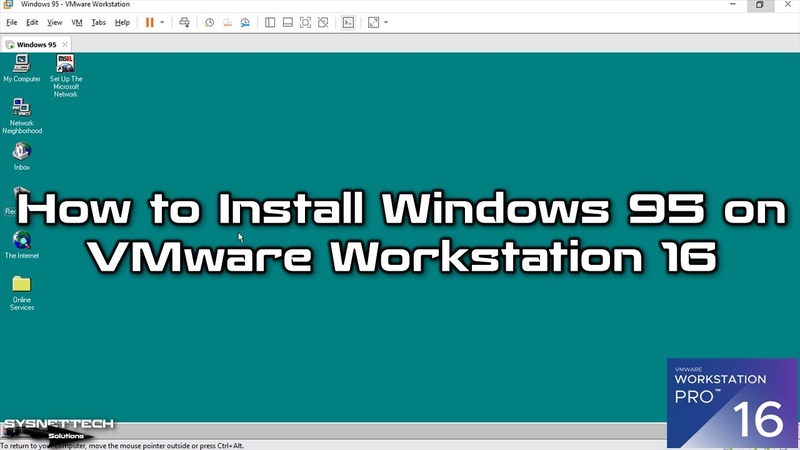This screenshot has height=450, width=800.
Task: Open the power options dropdown arrow
Action: [x=162, y=22]
